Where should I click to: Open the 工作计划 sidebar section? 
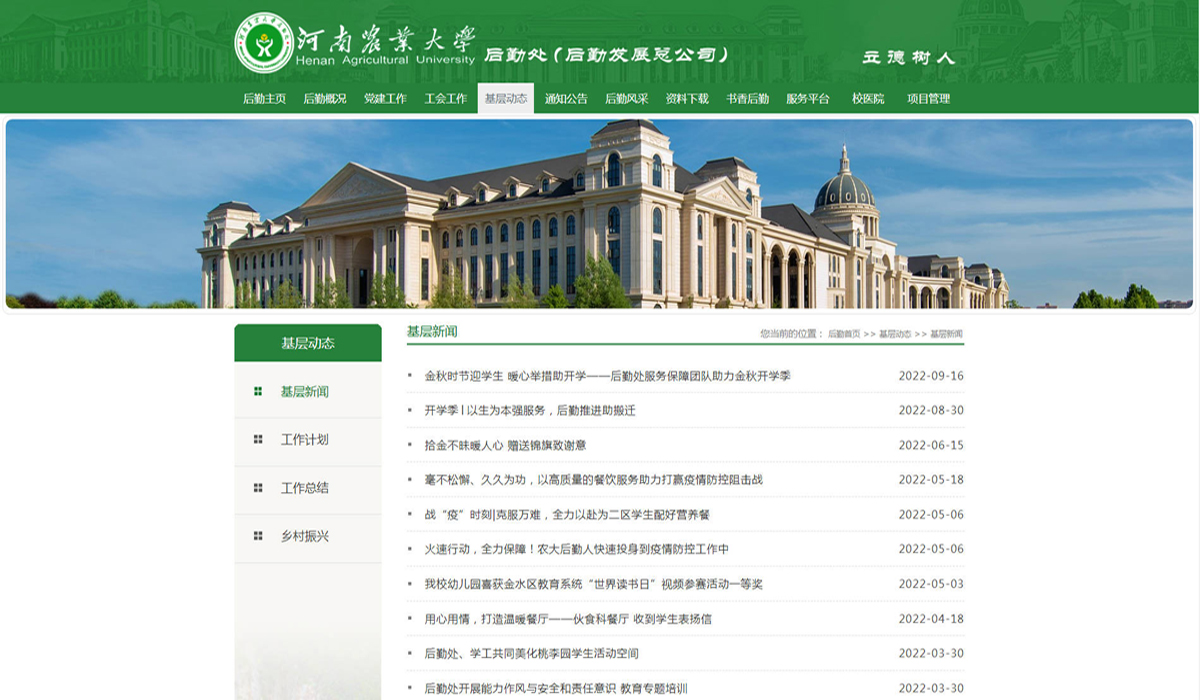pos(304,439)
